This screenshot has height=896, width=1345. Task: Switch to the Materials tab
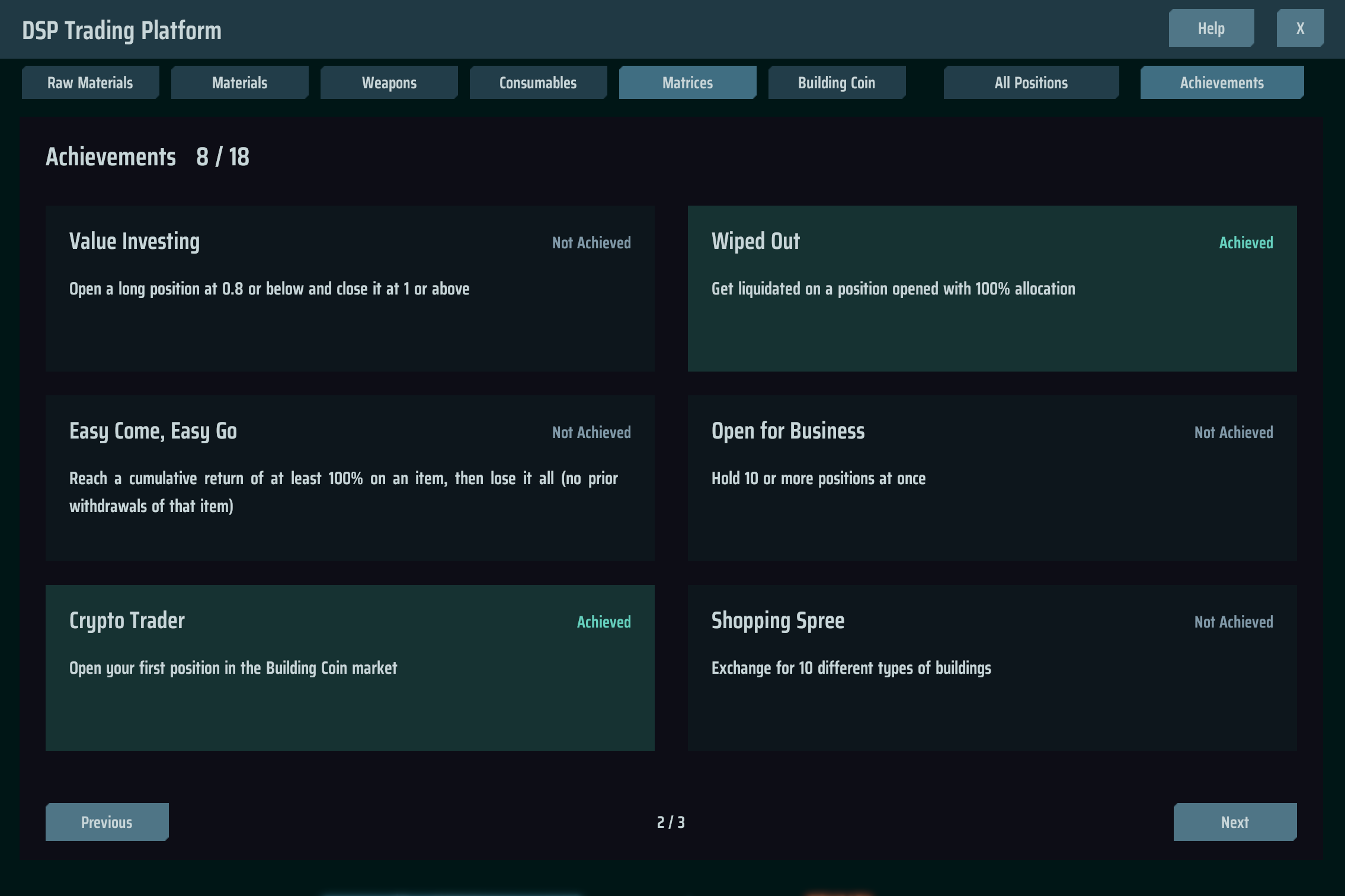[239, 82]
